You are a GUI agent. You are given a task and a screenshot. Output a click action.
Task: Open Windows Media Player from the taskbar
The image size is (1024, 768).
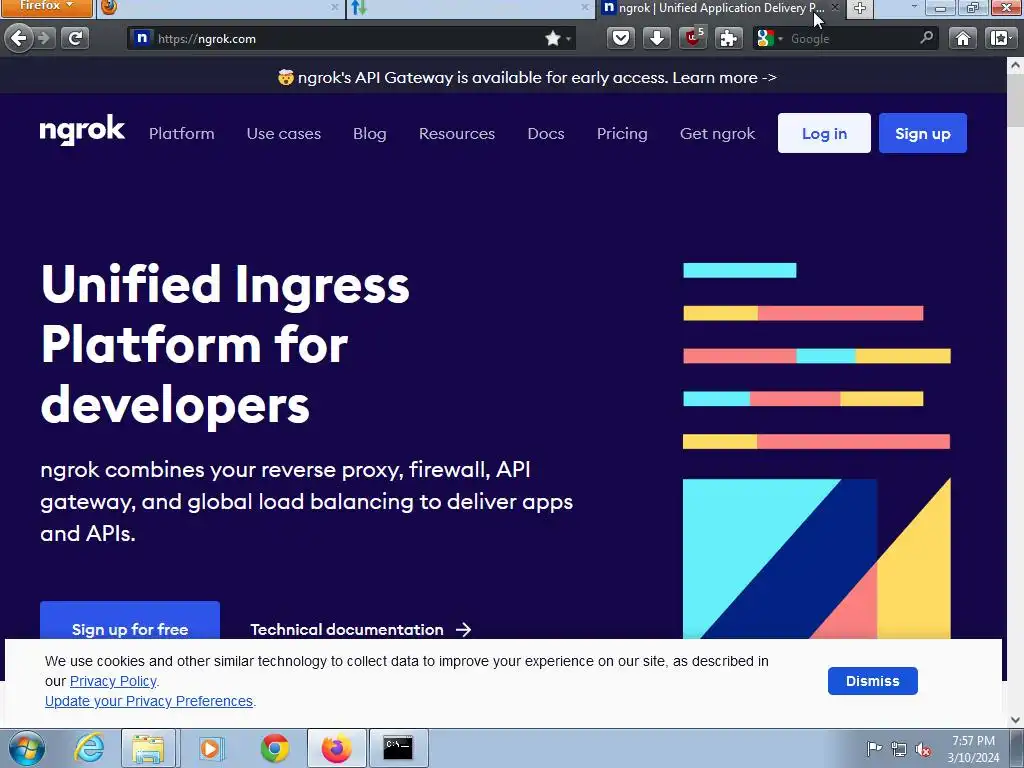pos(210,748)
